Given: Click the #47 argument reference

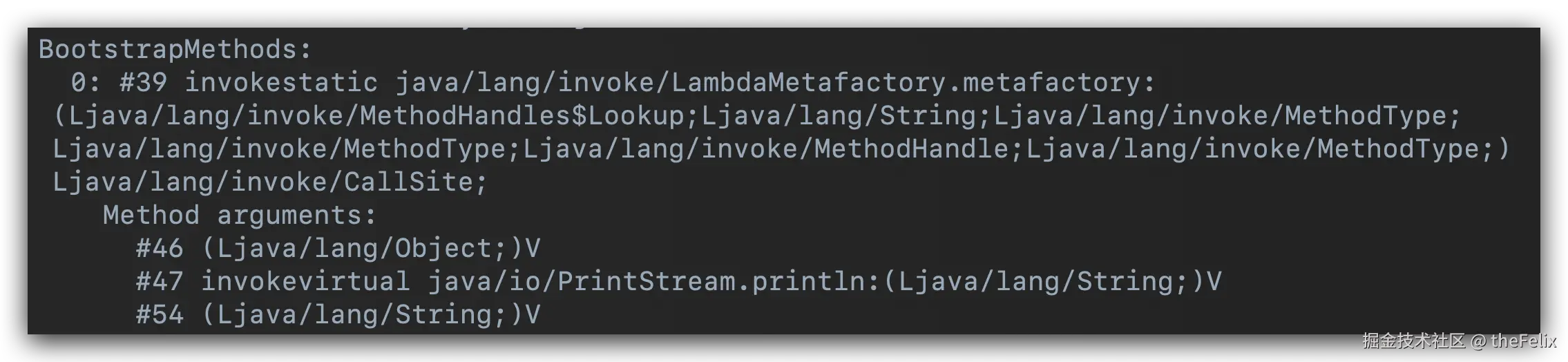Looking at the screenshot, I should pyautogui.click(x=160, y=282).
